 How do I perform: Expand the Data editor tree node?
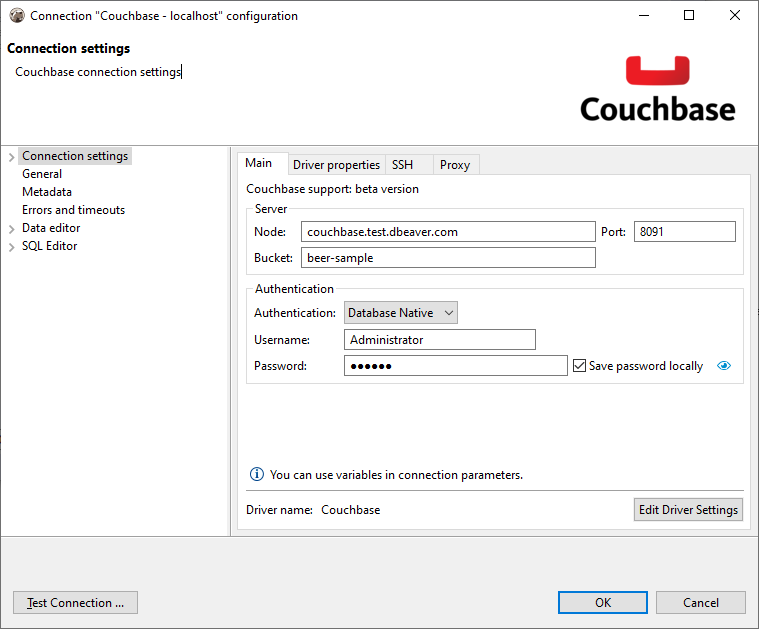[12, 229]
